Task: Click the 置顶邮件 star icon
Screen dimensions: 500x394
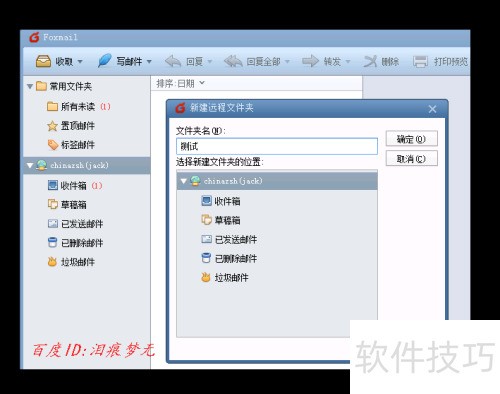Action: click(52, 126)
